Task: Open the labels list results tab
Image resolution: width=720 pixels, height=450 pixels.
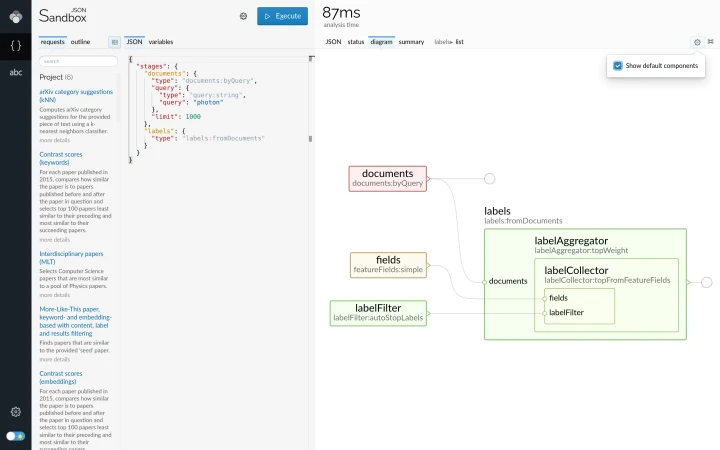Action: point(449,42)
